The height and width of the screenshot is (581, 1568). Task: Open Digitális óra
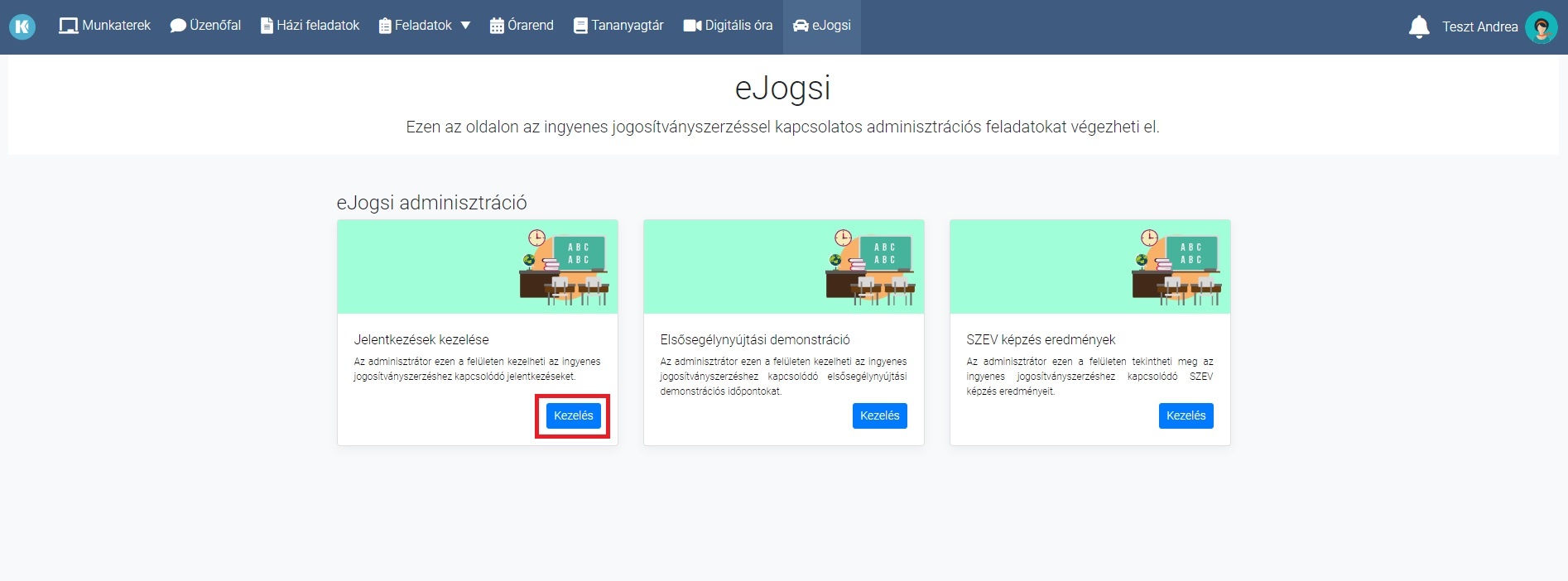click(x=728, y=26)
